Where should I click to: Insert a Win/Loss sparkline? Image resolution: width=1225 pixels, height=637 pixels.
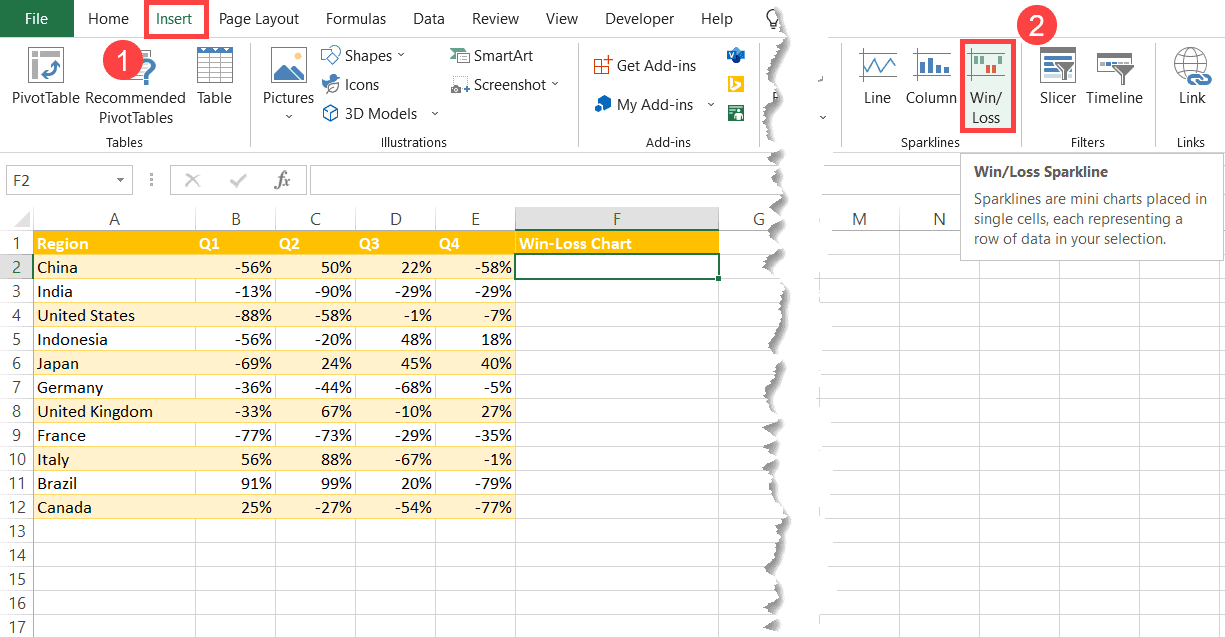(987, 85)
